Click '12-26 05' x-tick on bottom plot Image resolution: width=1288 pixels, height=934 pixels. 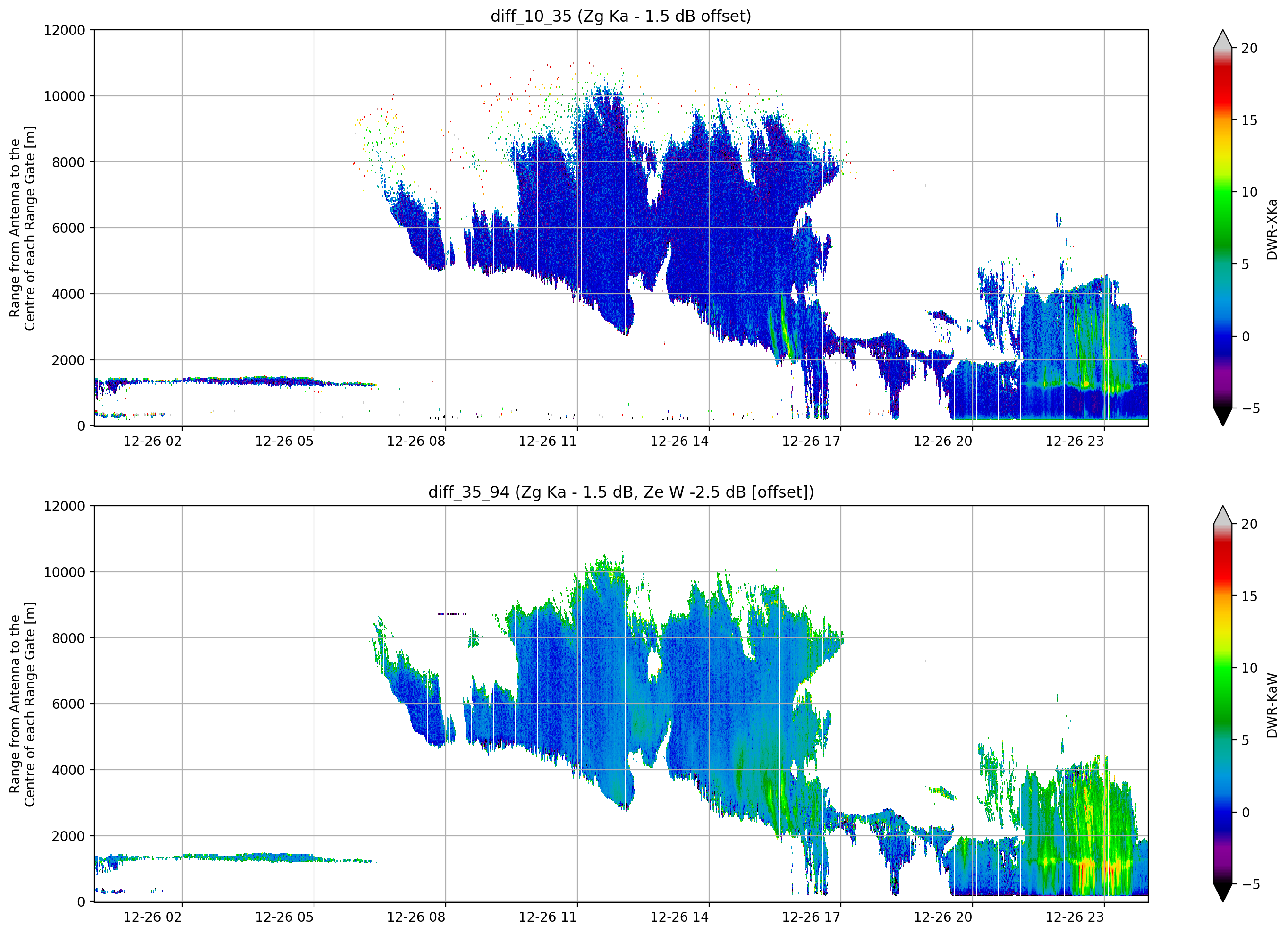(x=285, y=917)
